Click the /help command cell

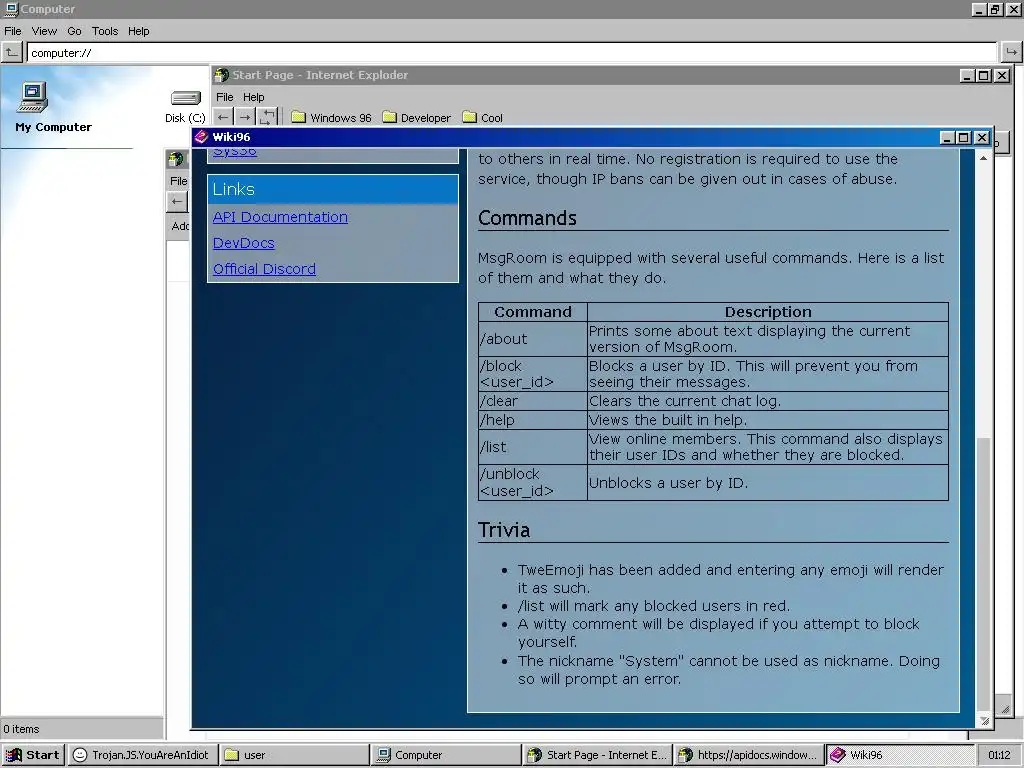tap(532, 420)
